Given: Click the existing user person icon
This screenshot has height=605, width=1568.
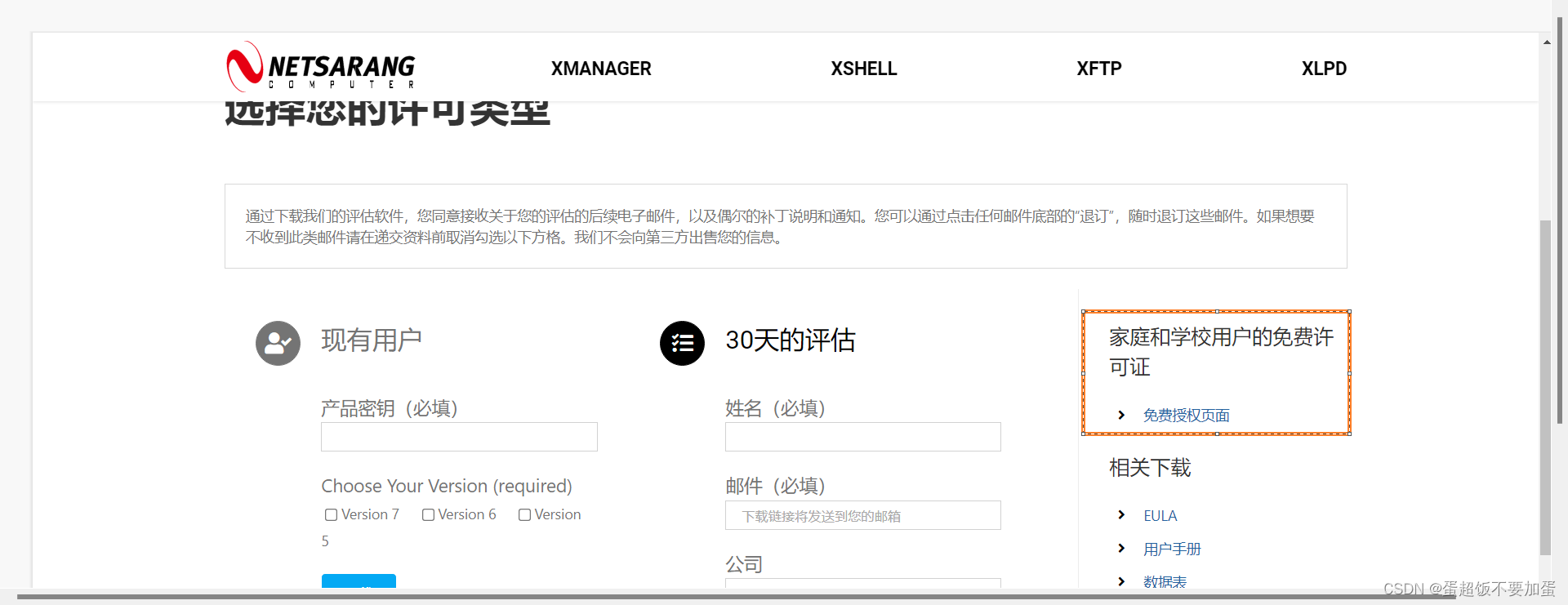Looking at the screenshot, I should [278, 343].
